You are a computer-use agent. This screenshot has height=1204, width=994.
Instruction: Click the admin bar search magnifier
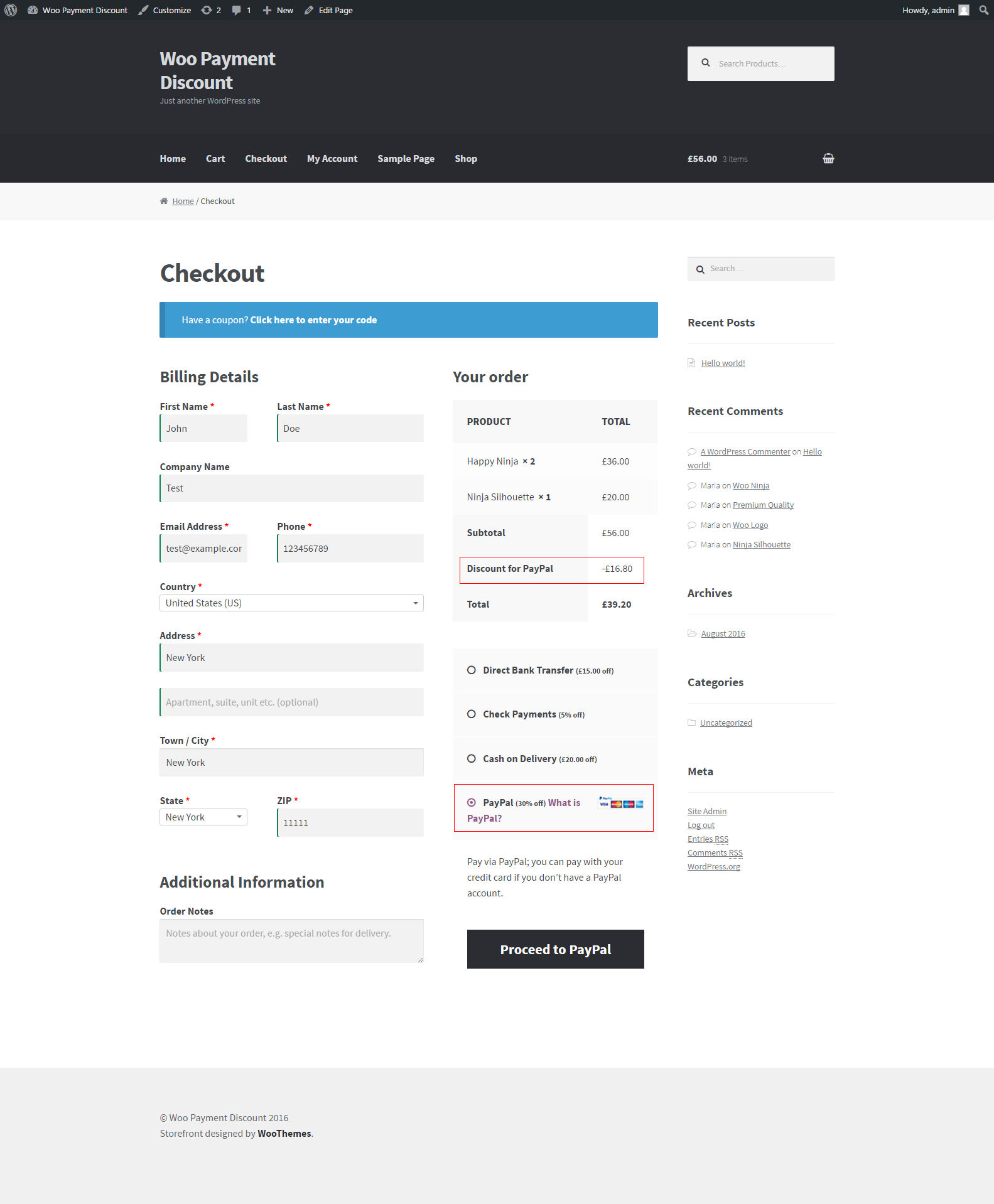[983, 10]
